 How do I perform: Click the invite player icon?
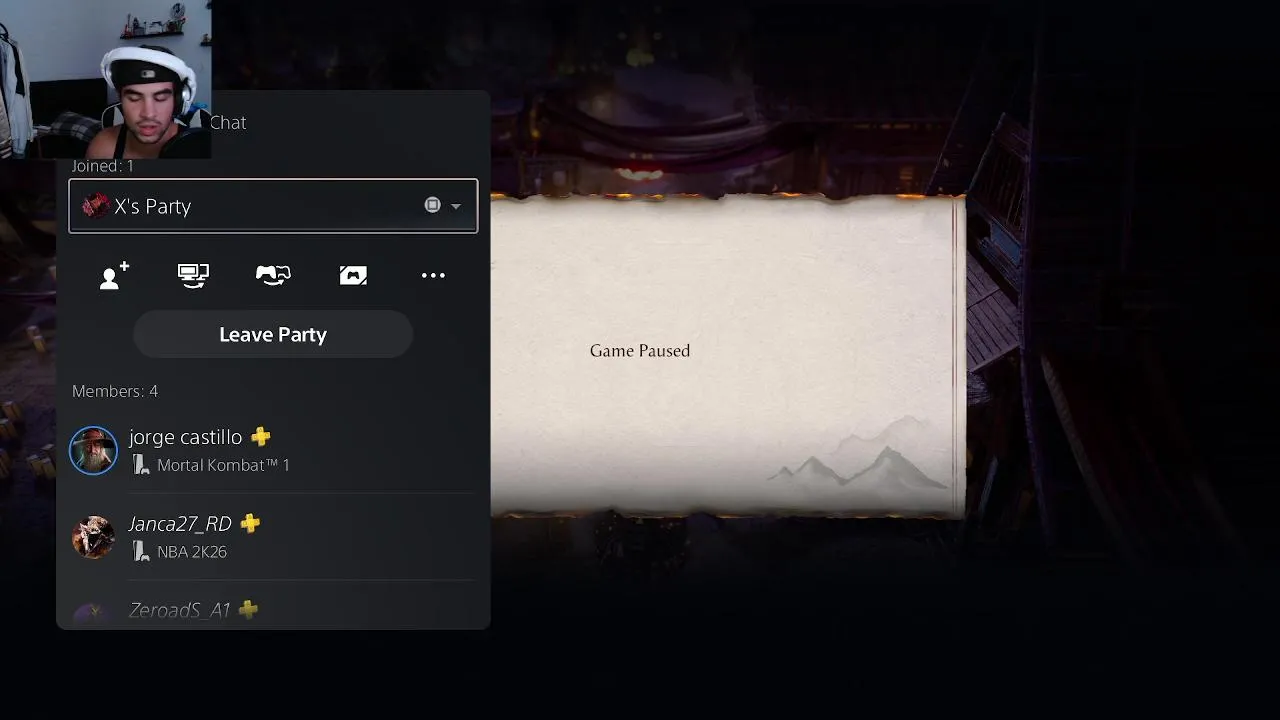pos(114,275)
